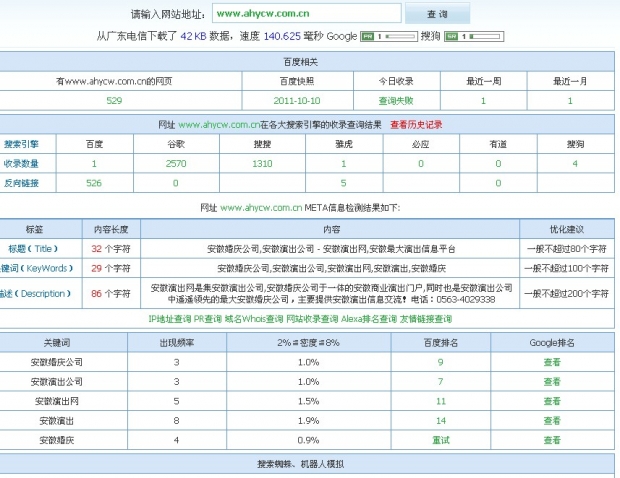The image size is (620, 478).
Task: Open the 查看历史记录 history link
Action: 416,125
